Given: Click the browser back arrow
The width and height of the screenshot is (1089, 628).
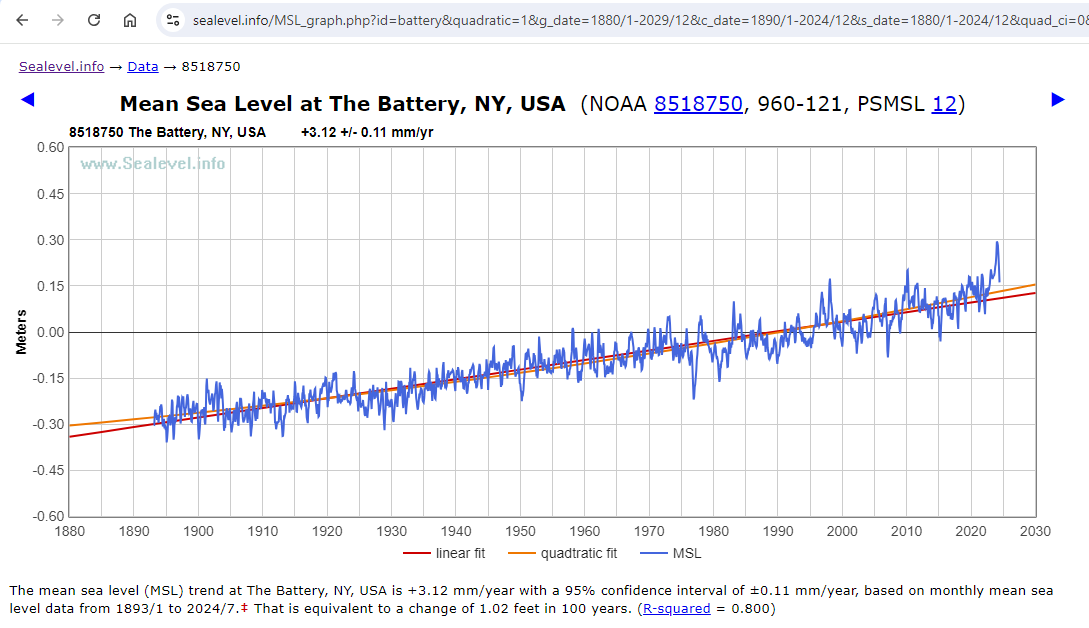Looking at the screenshot, I should click(22, 20).
